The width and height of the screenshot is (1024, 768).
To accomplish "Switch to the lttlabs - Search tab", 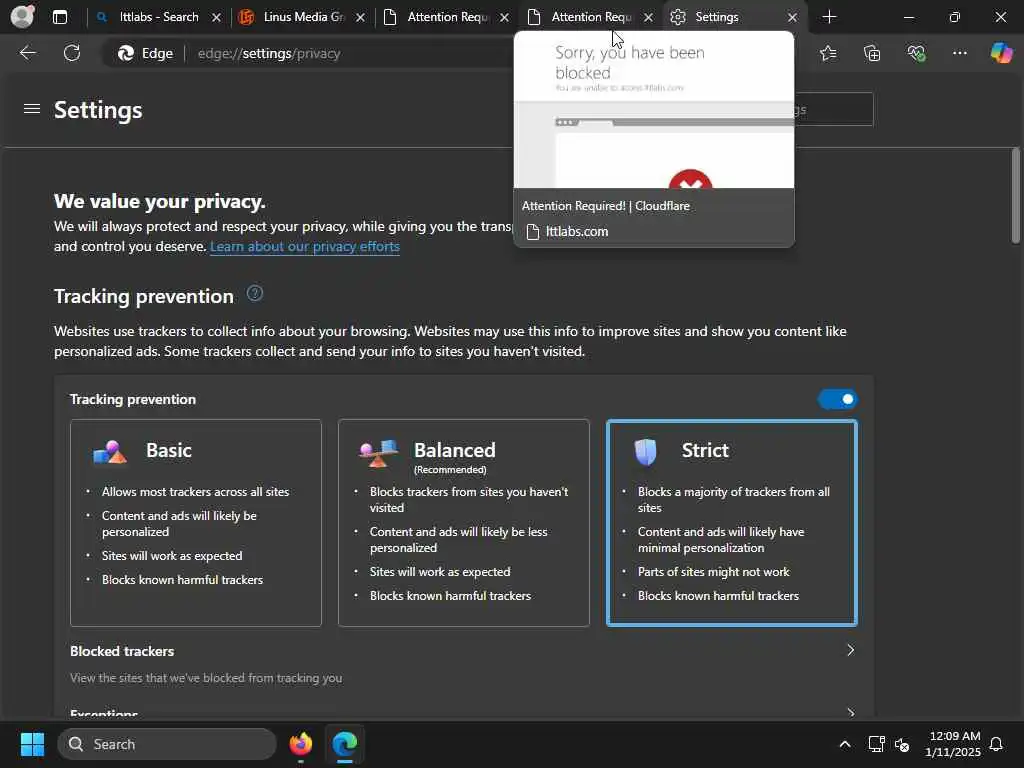I will (159, 17).
